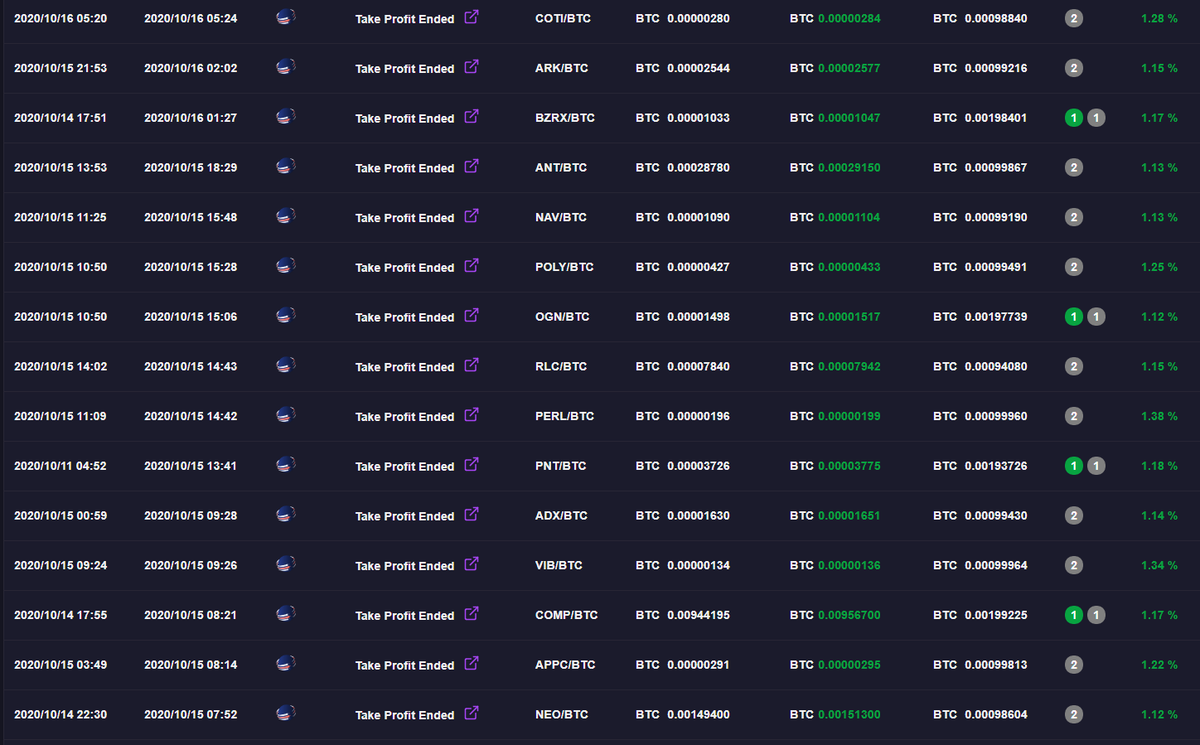Select the ANT/BTC pair name
This screenshot has height=745, width=1200.
coord(561,168)
